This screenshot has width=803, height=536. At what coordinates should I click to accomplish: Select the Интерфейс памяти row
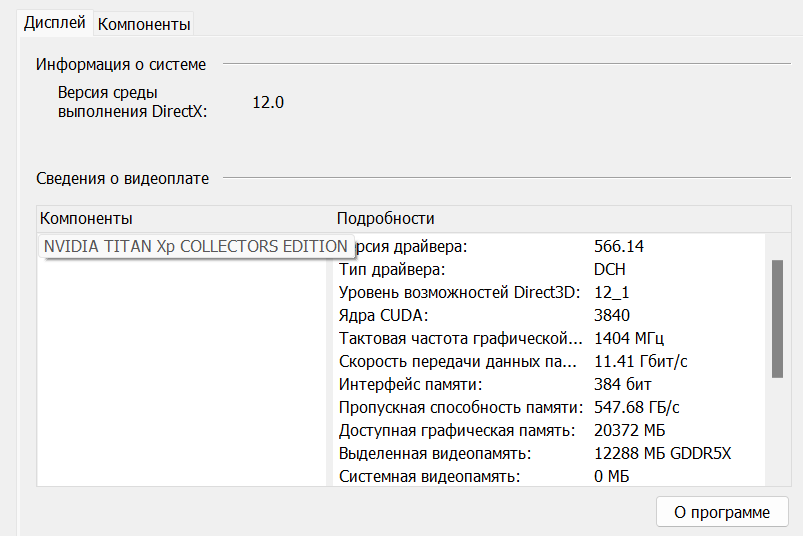[x=411, y=384]
